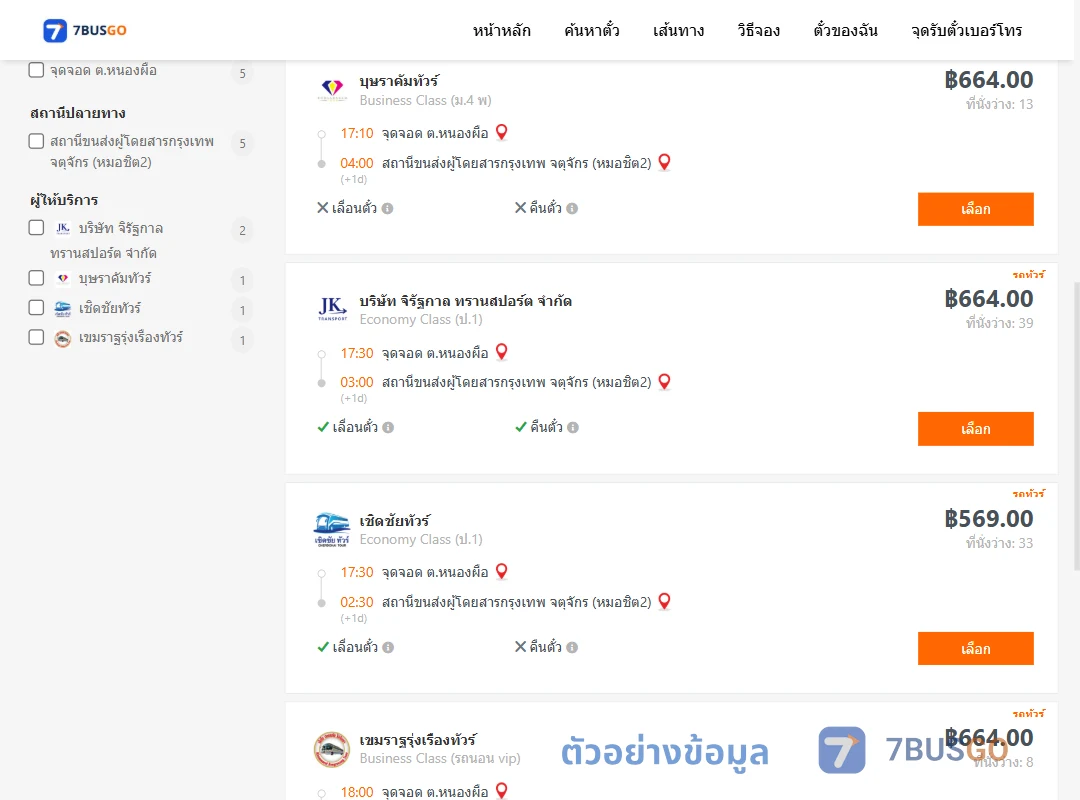The height and width of the screenshot is (800, 1080).
Task: Click the Business Class (ม.4 พ) label
Action: coord(426,101)
